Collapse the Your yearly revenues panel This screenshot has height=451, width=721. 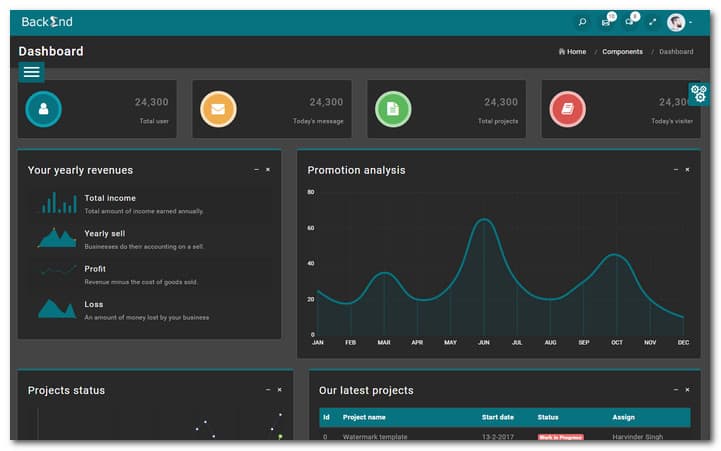(257, 170)
